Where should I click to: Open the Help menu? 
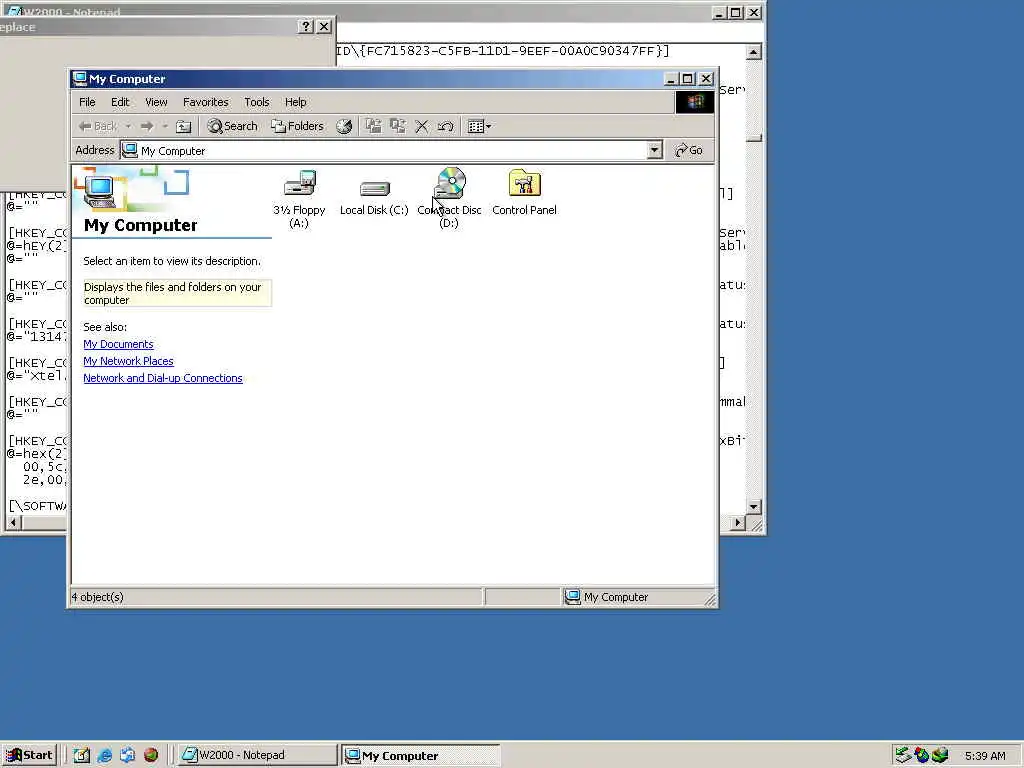click(295, 102)
